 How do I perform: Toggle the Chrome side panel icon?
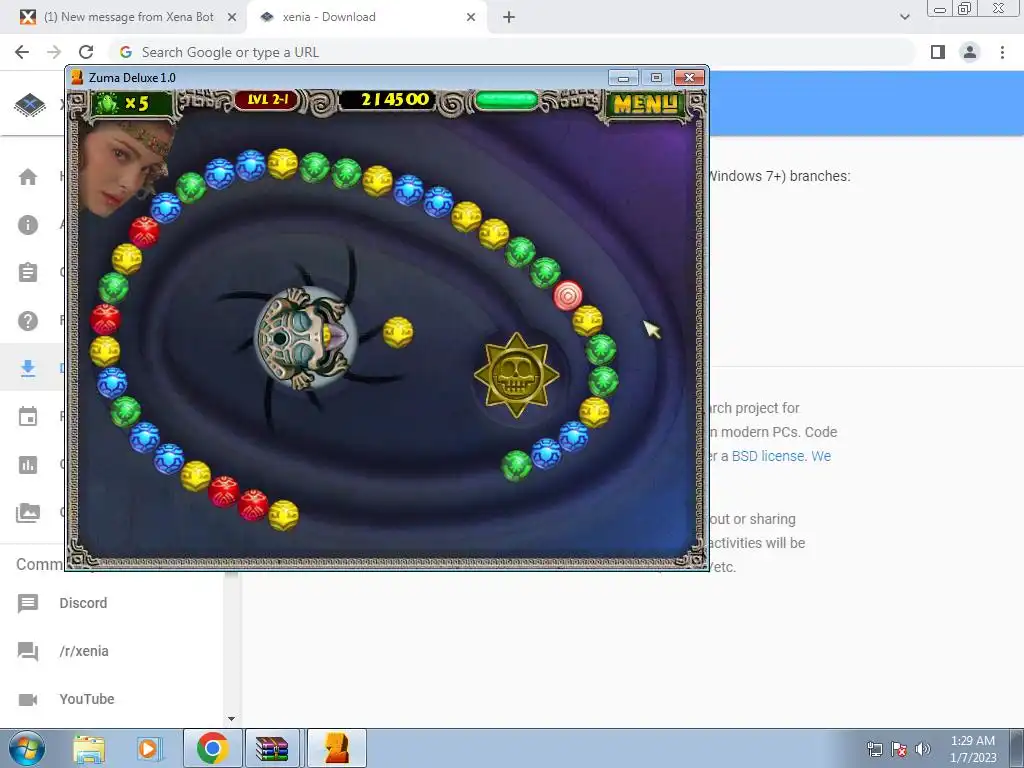[938, 52]
